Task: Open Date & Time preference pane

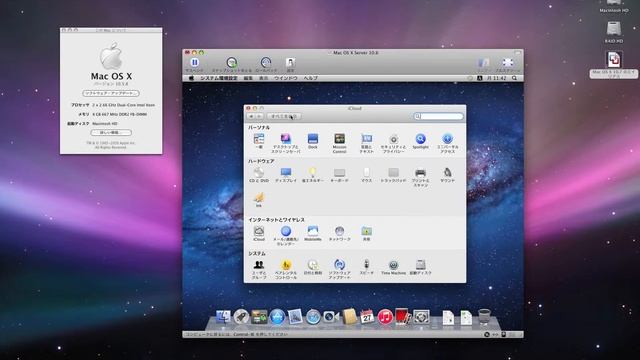Action: [313, 267]
